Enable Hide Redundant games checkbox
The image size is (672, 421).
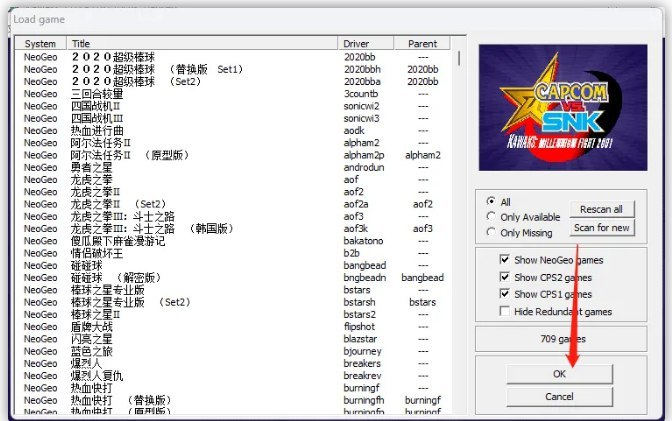coord(507,311)
